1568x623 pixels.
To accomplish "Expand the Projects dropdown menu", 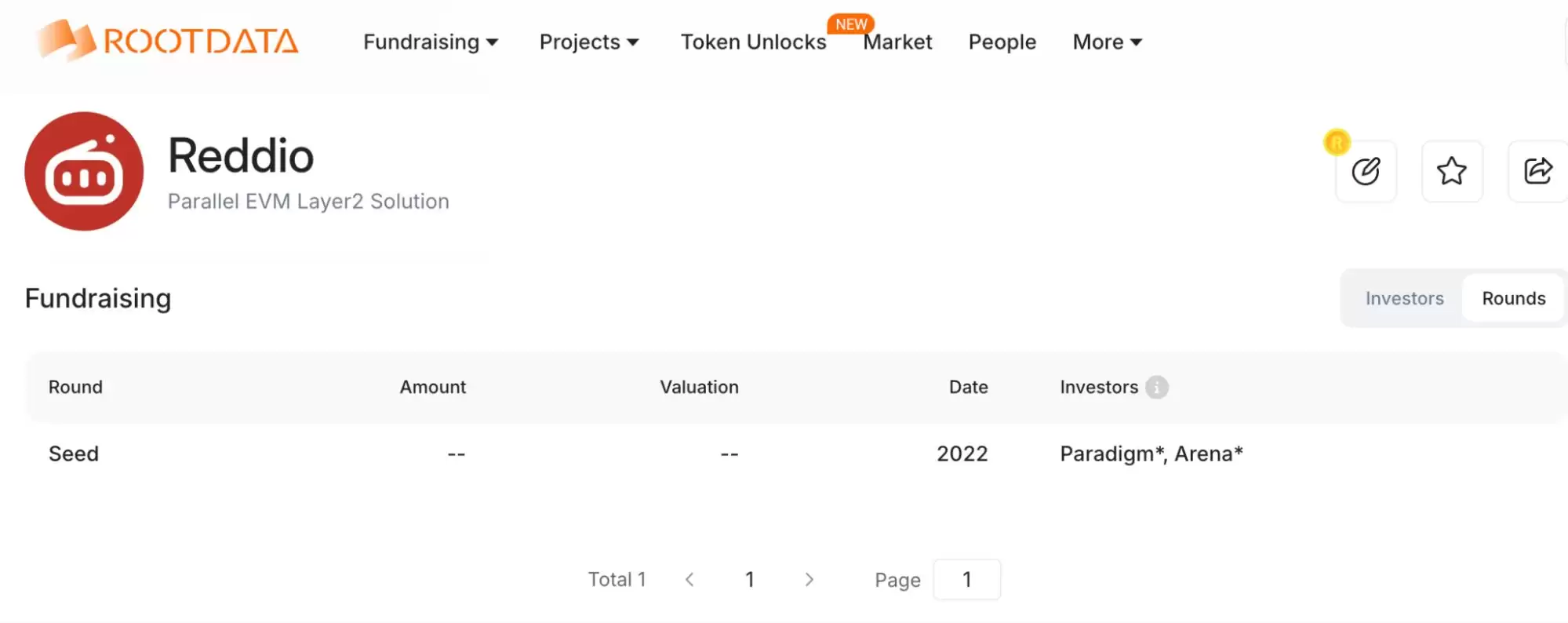I will click(589, 42).
